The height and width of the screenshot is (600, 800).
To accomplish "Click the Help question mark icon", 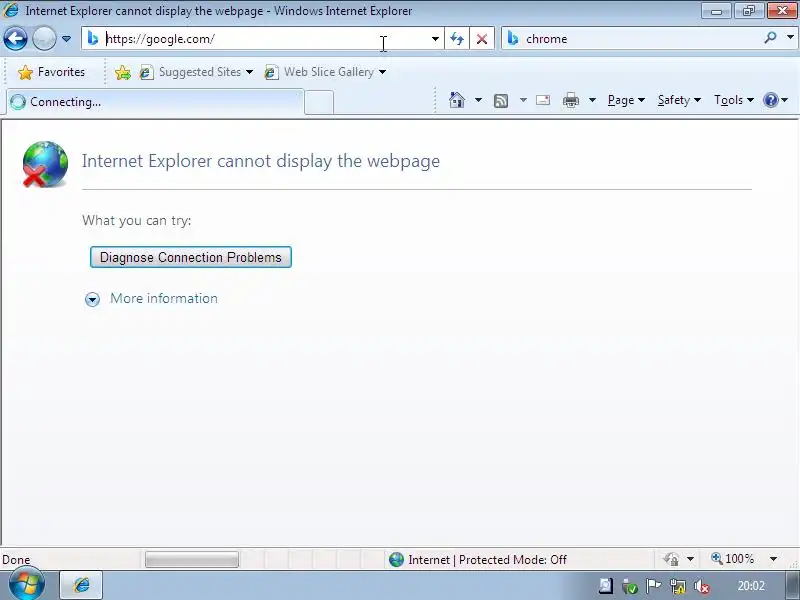I will [770, 100].
